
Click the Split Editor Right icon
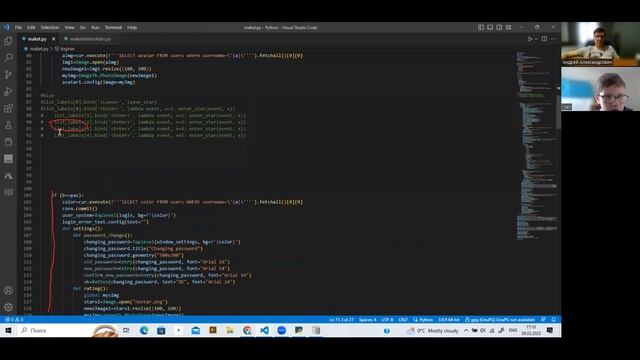pos(544,39)
